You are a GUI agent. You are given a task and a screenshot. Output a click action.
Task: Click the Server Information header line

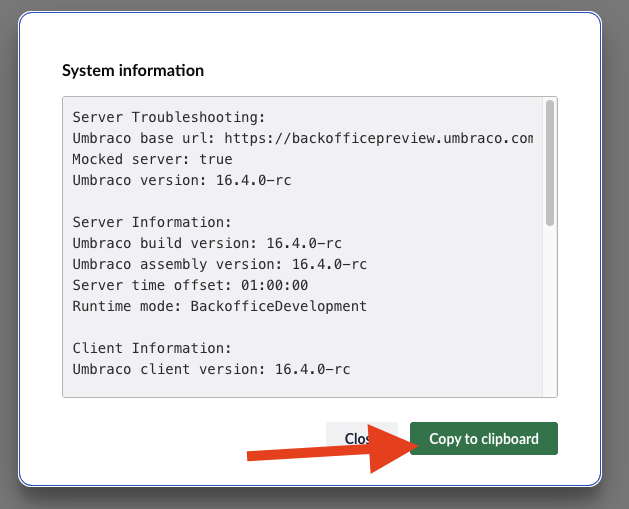pos(152,222)
